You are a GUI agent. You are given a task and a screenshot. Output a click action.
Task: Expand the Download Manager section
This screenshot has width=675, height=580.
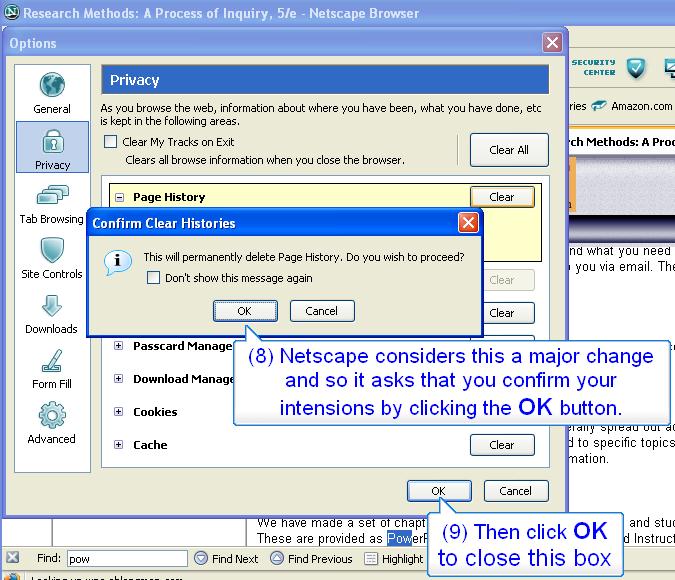click(118, 378)
